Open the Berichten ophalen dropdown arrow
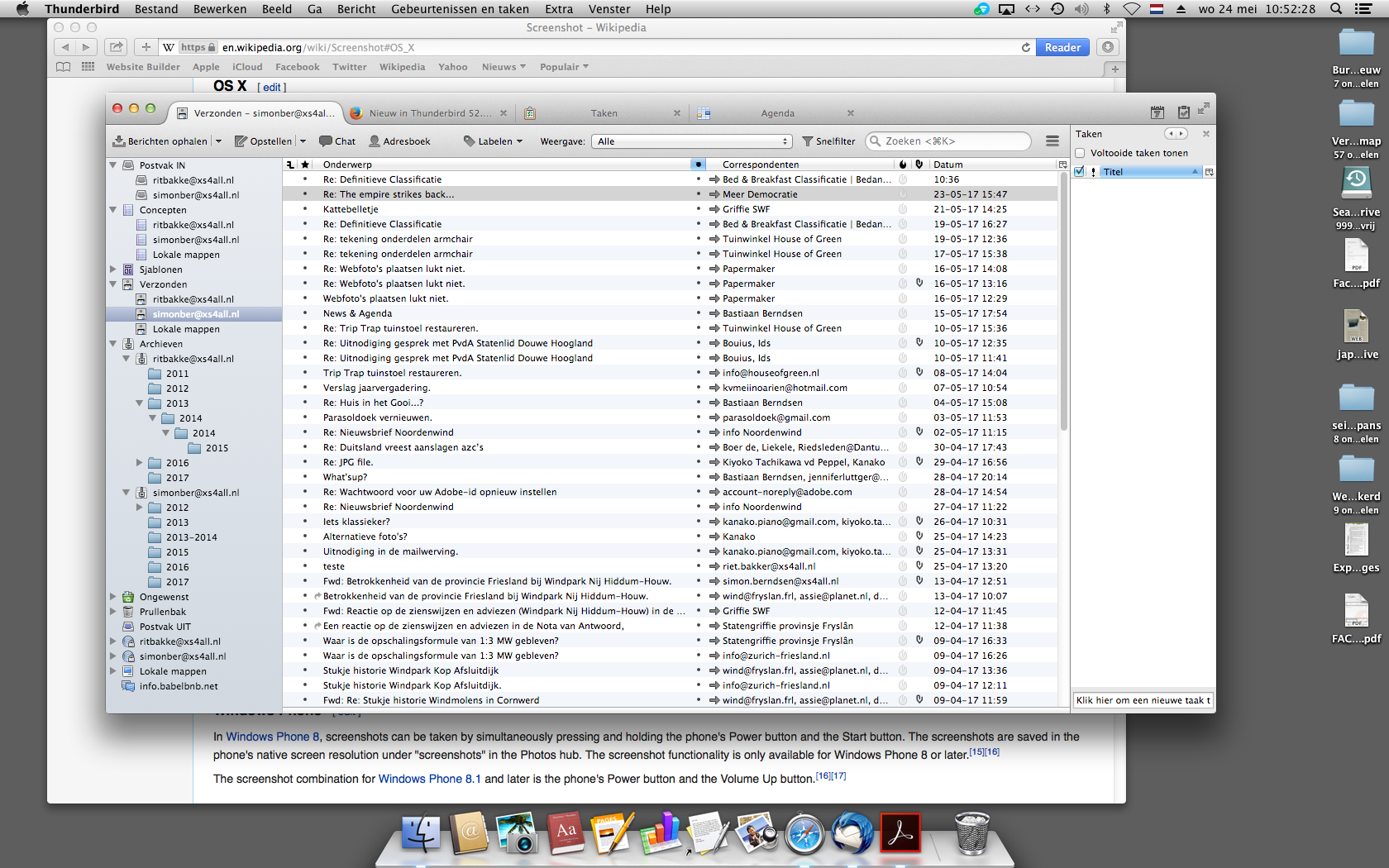This screenshot has height=868, width=1389. tap(218, 141)
